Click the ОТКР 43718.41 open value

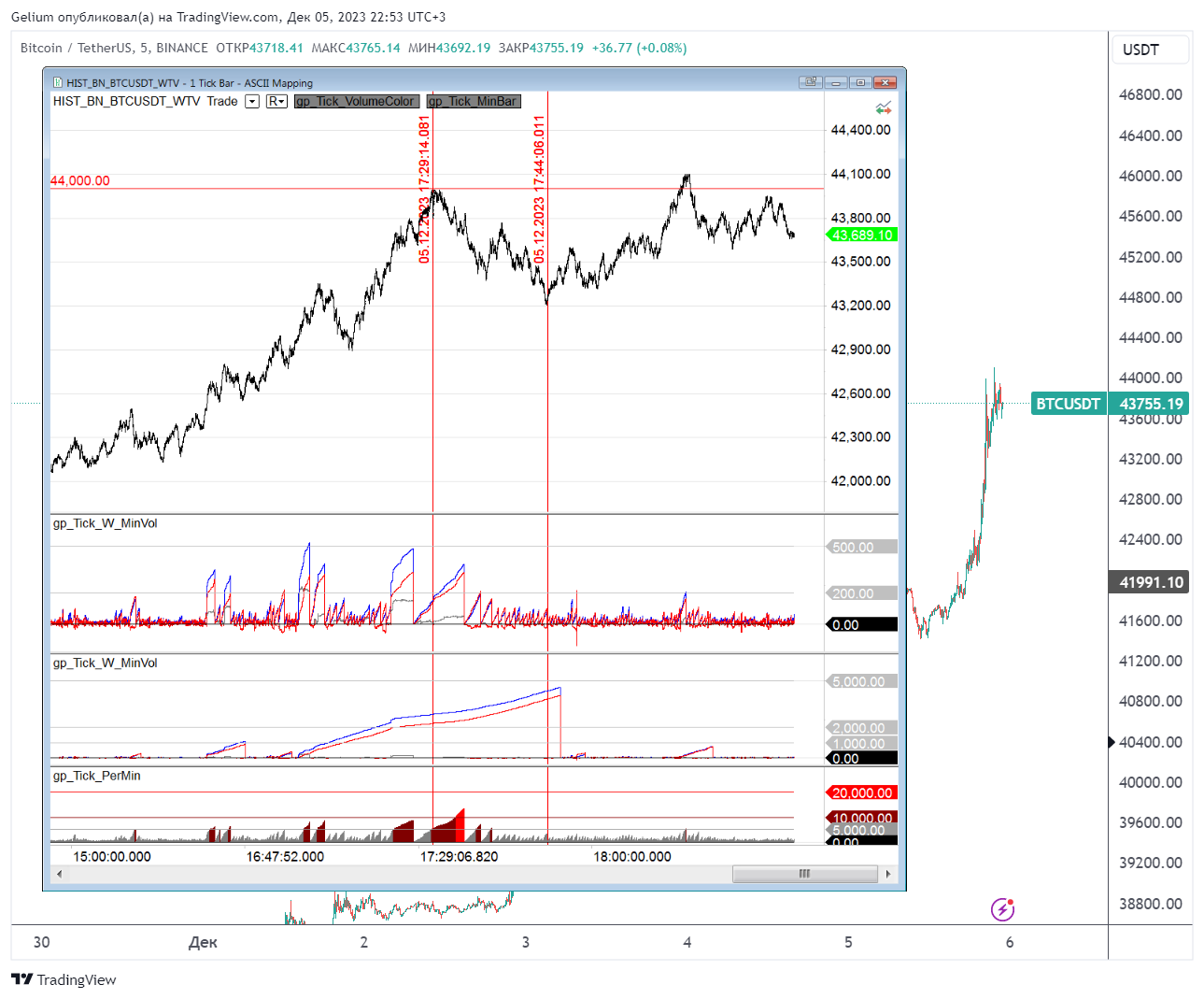260,48
